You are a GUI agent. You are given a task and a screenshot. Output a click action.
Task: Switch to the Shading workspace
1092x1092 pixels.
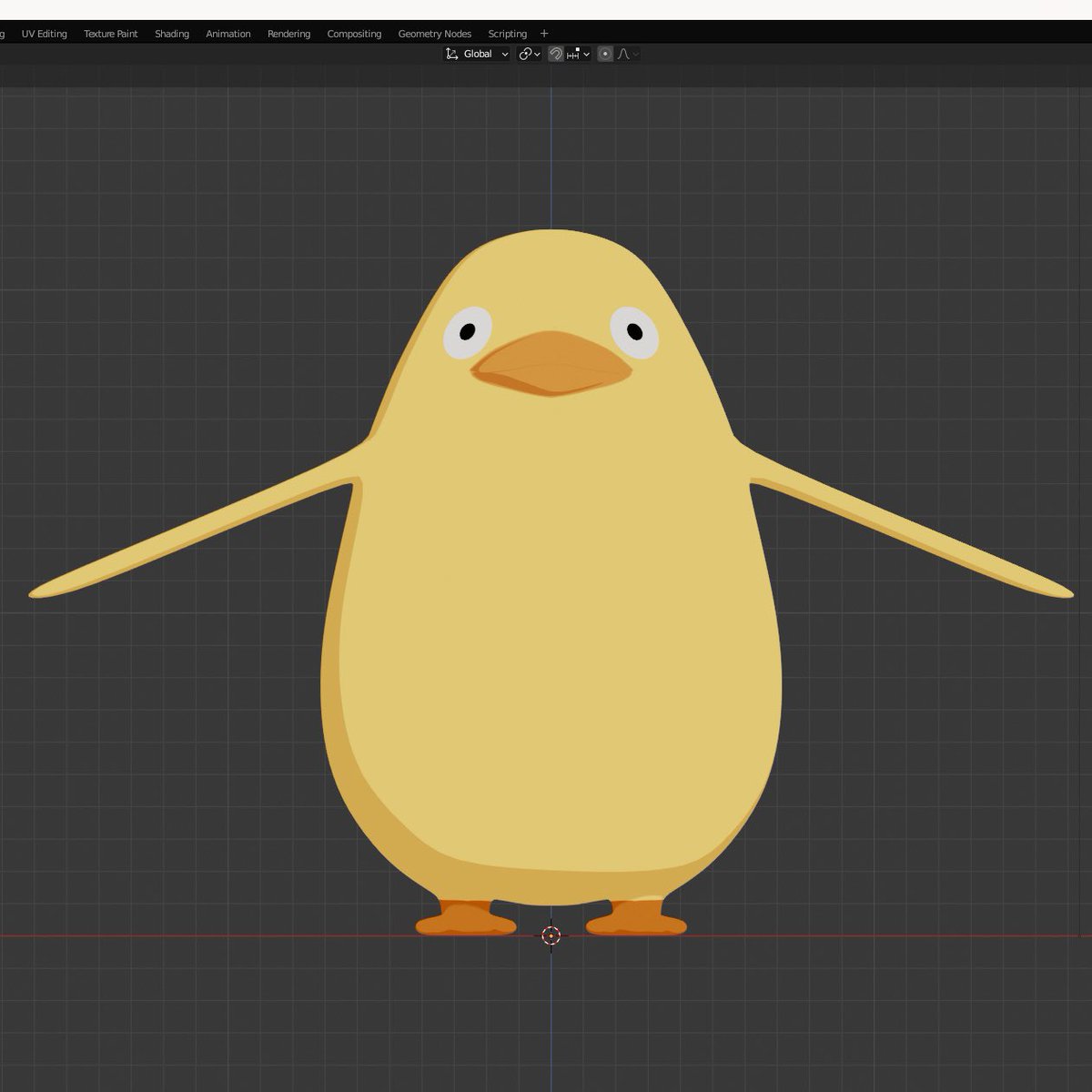coord(171,34)
